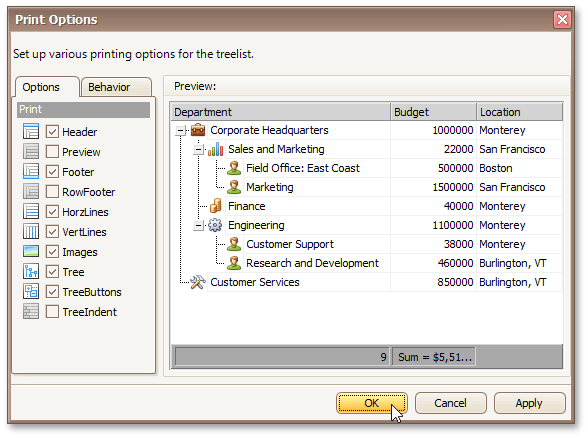Click the OK button
588x438 pixels.
pyautogui.click(x=372, y=403)
